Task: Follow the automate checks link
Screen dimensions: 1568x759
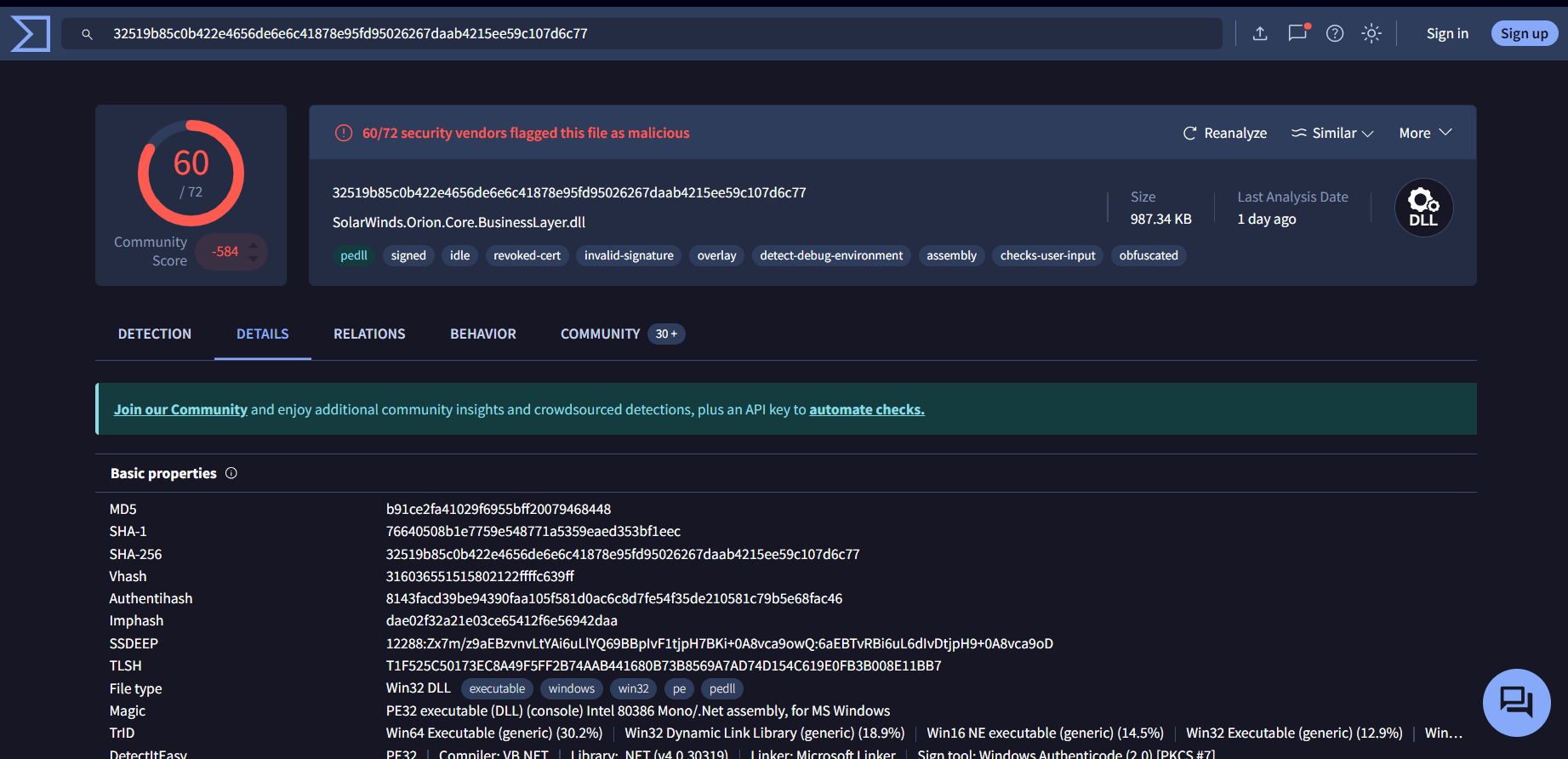Action: 867,409
